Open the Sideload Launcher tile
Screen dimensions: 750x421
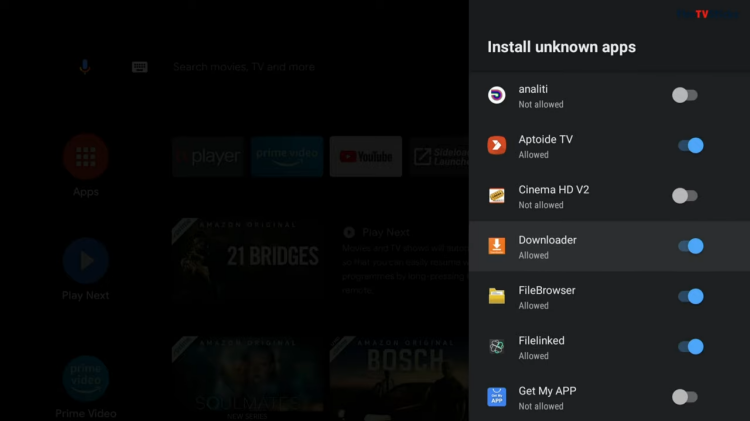439,156
